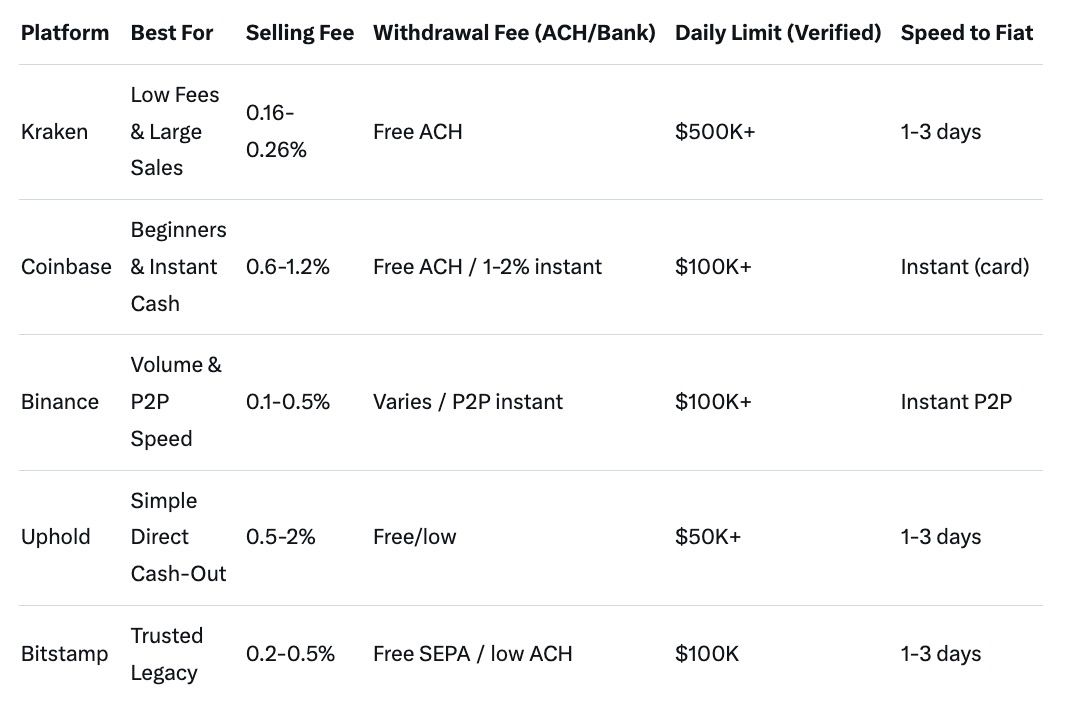Click the Daily Limit (Verified) header
The width and height of the screenshot is (1092, 706).
click(x=778, y=33)
